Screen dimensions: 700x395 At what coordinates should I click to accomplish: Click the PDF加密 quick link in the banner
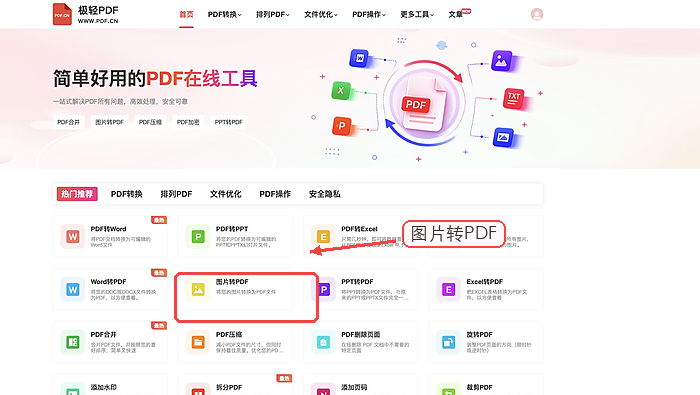point(188,122)
